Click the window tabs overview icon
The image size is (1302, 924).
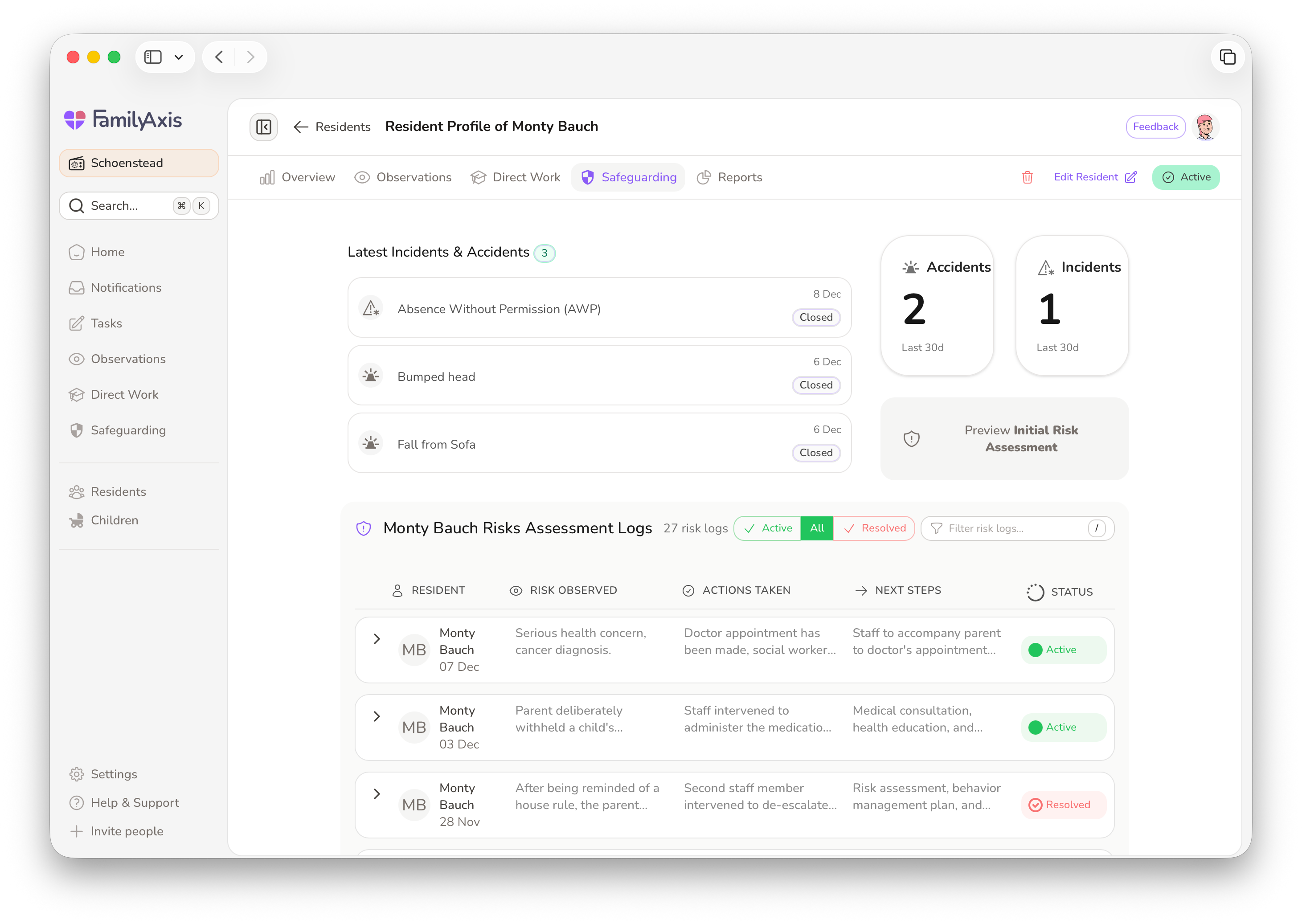[1228, 57]
